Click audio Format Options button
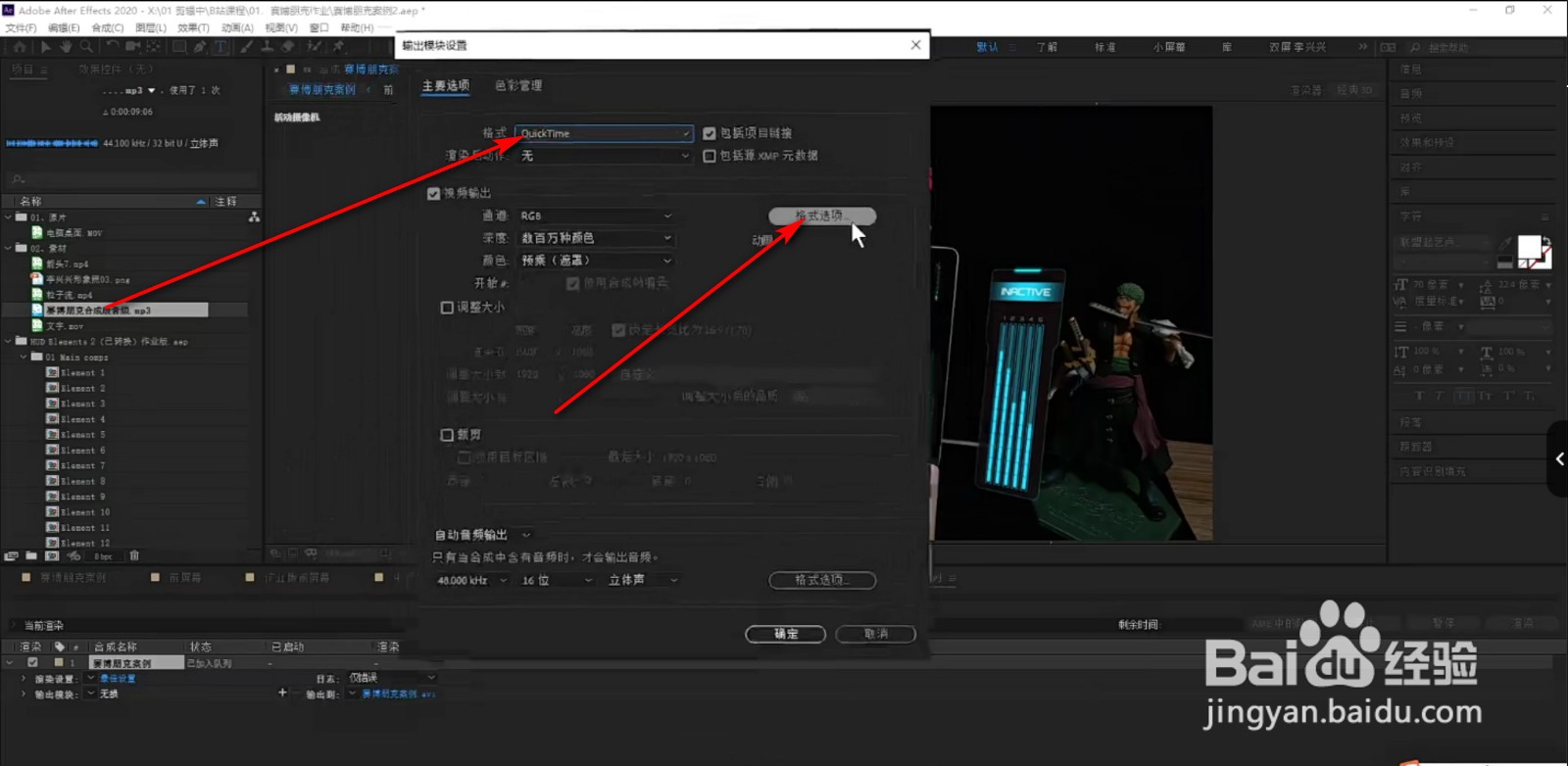This screenshot has height=766, width=1568. [x=822, y=580]
